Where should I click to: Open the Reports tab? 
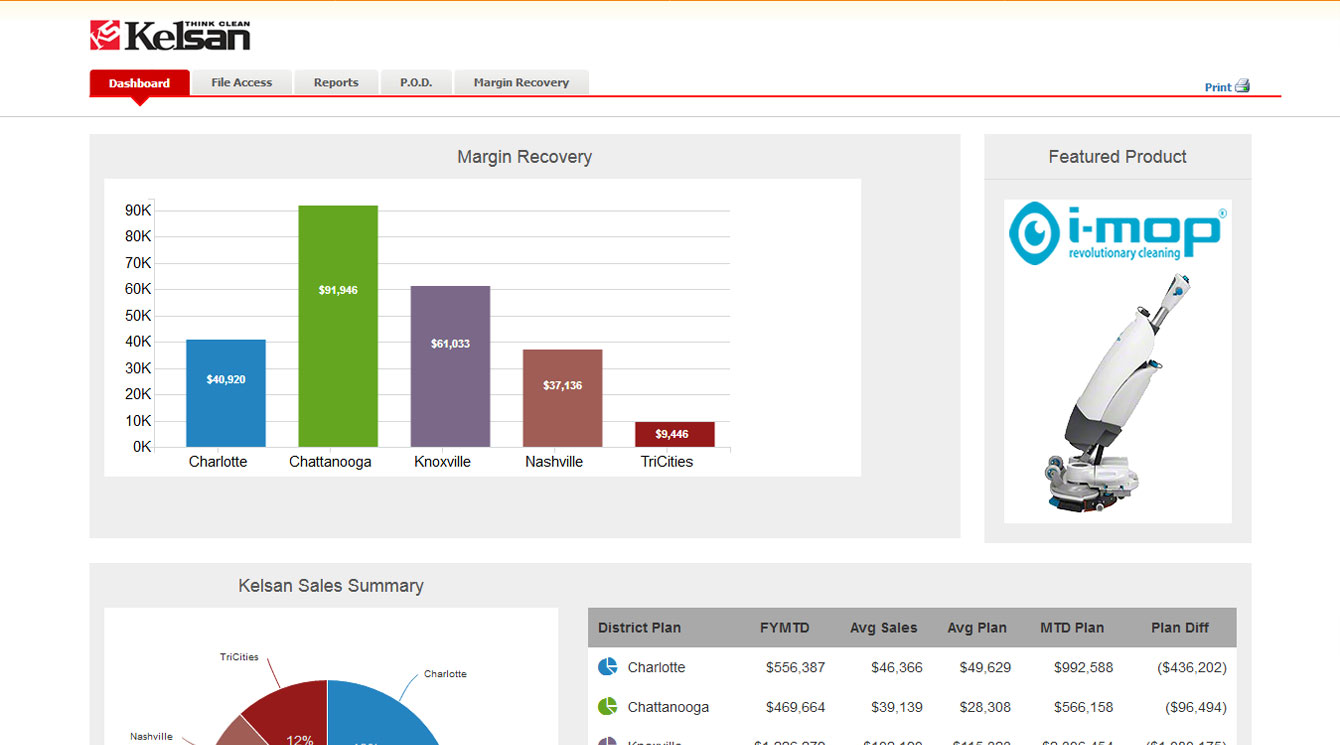[336, 83]
